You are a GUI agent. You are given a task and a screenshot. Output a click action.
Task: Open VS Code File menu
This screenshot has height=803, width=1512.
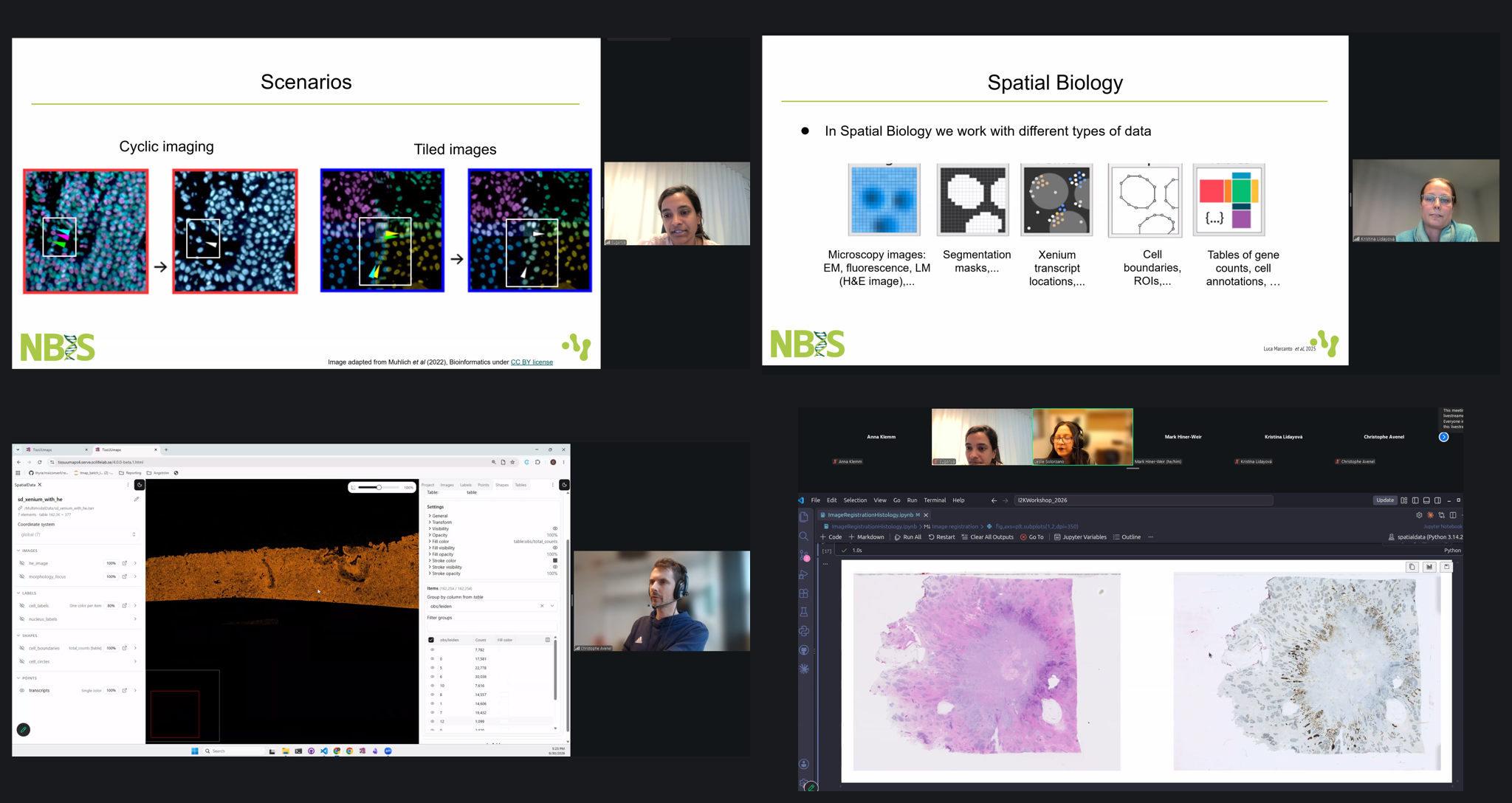coord(815,500)
